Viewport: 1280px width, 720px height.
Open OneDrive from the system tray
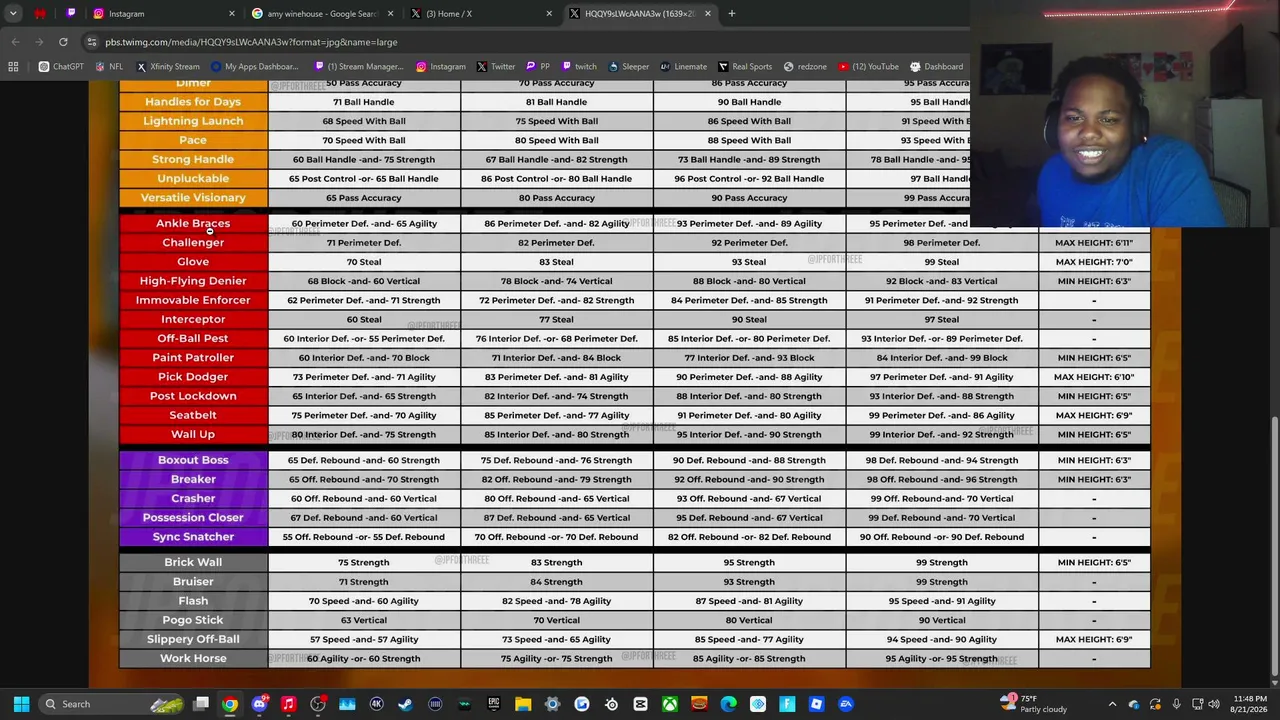pyautogui.click(x=1134, y=704)
